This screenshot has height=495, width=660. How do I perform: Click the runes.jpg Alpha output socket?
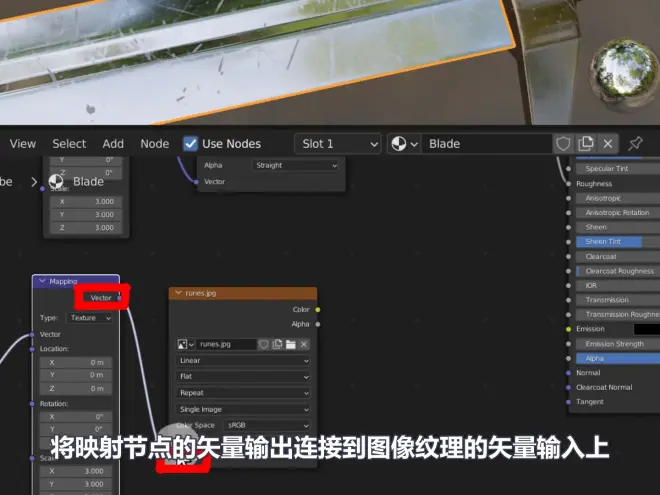click(318, 325)
